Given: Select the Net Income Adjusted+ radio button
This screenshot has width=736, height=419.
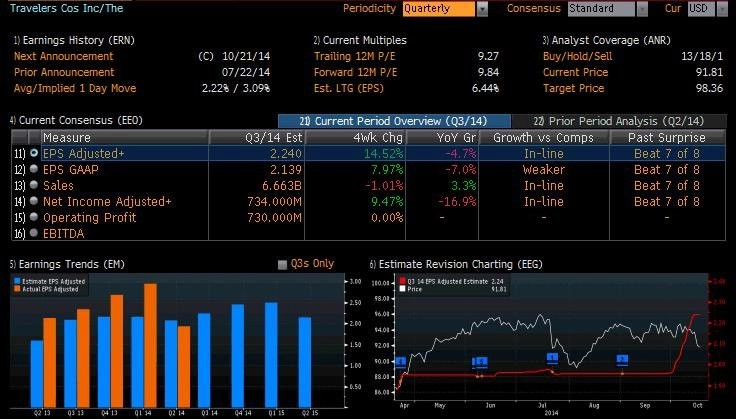Looking at the screenshot, I should pos(34,201).
